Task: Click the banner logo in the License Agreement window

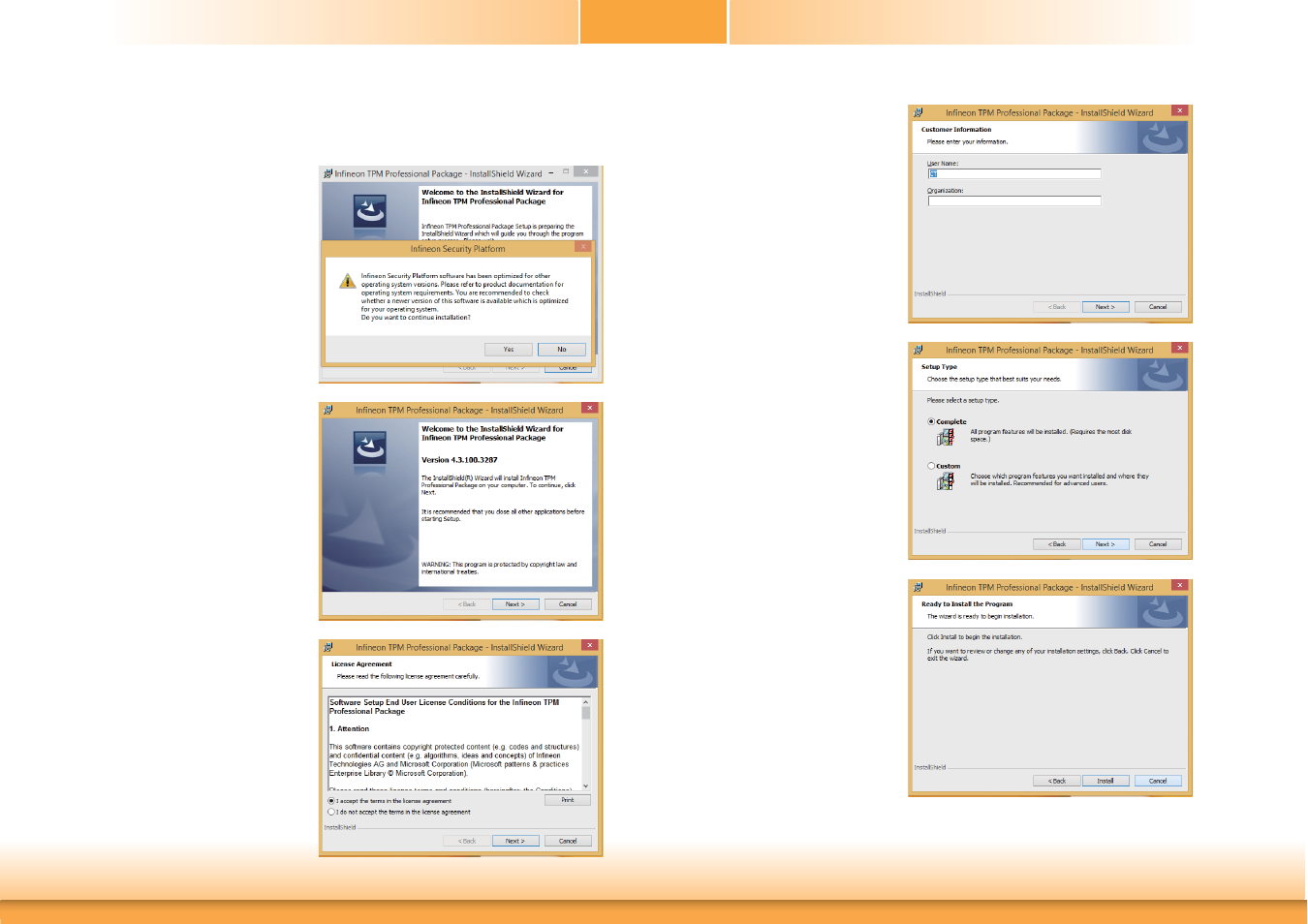Action: pos(573,672)
